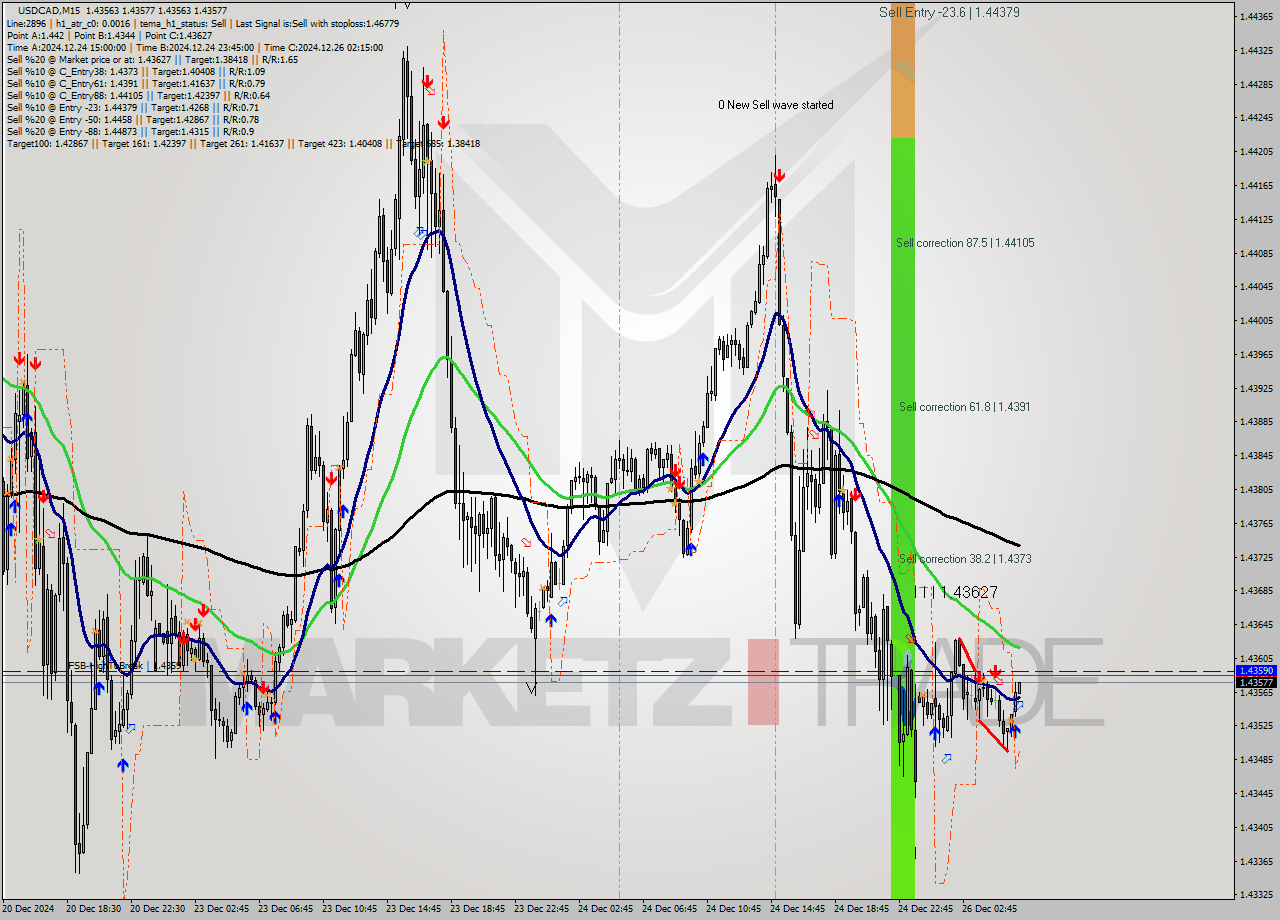Click the 1.43805 price axis label
This screenshot has width=1280, height=920.
(1256, 490)
